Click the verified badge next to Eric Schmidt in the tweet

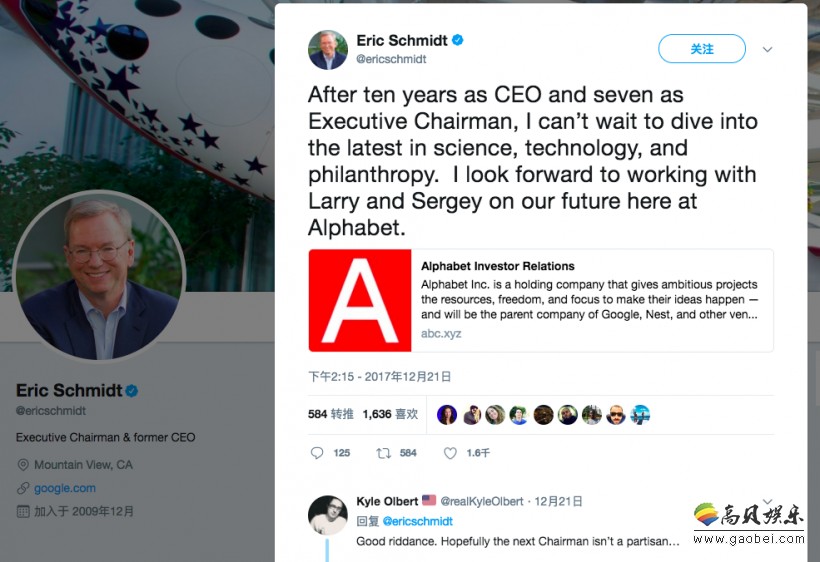coord(458,41)
